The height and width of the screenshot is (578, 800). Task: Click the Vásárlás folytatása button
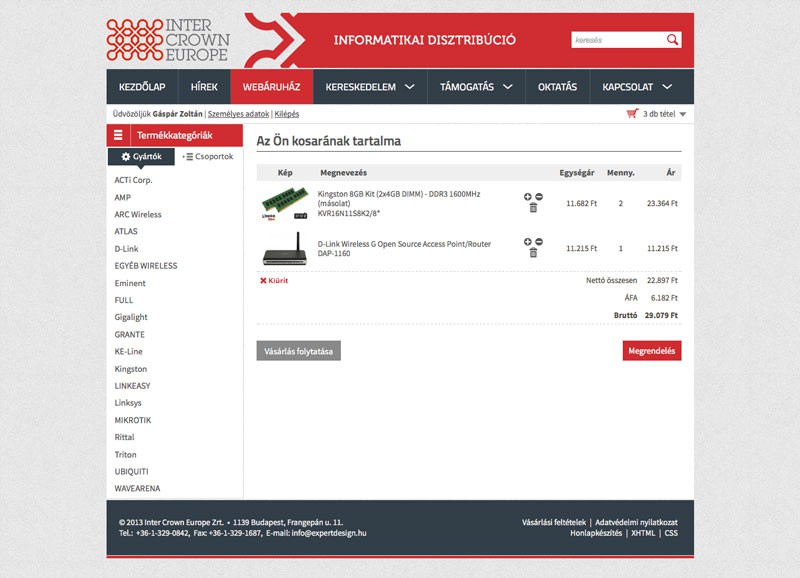point(300,351)
